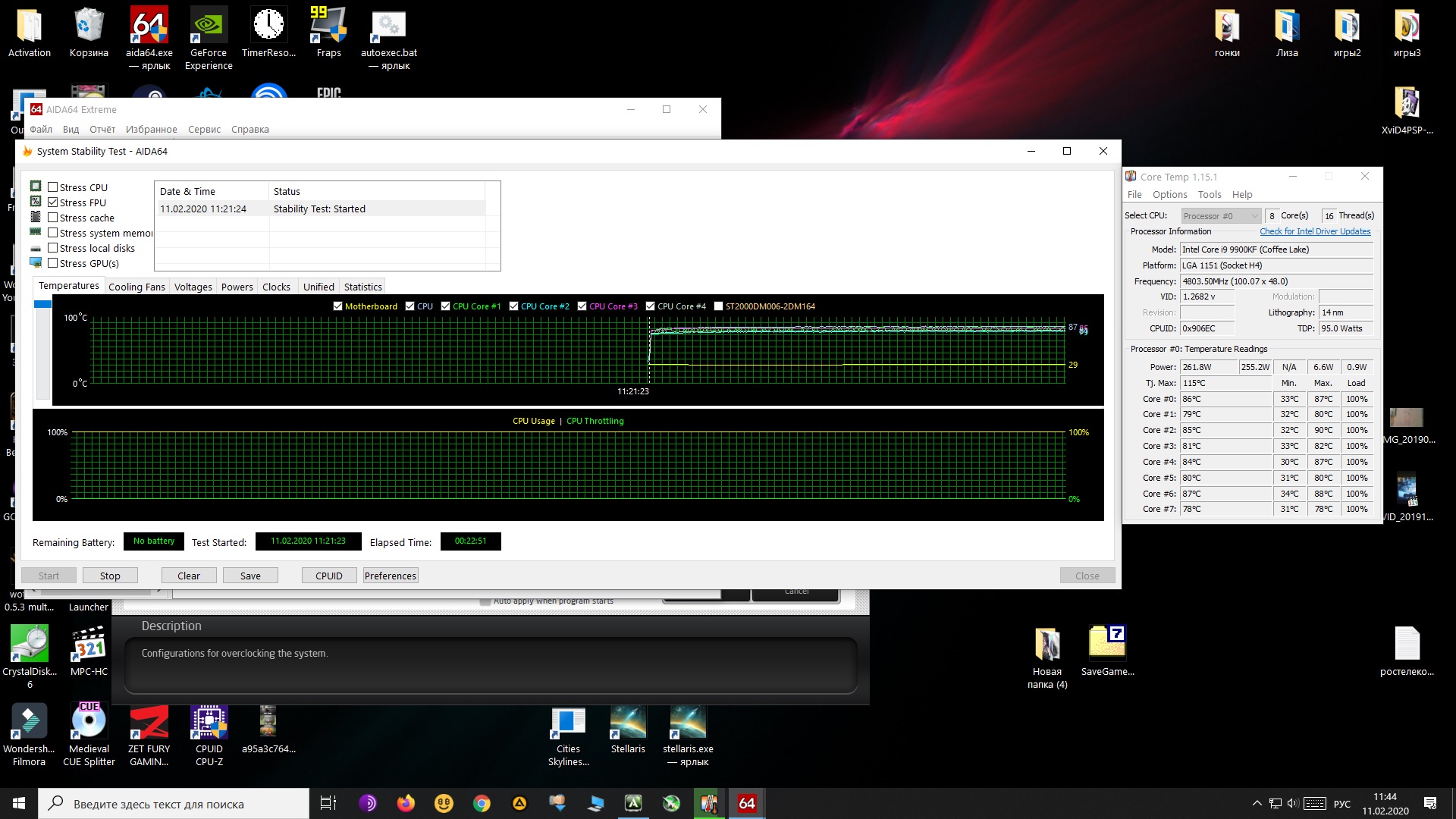Open Core Temp Options menu
Image resolution: width=1456 pixels, height=819 pixels.
tap(1169, 195)
